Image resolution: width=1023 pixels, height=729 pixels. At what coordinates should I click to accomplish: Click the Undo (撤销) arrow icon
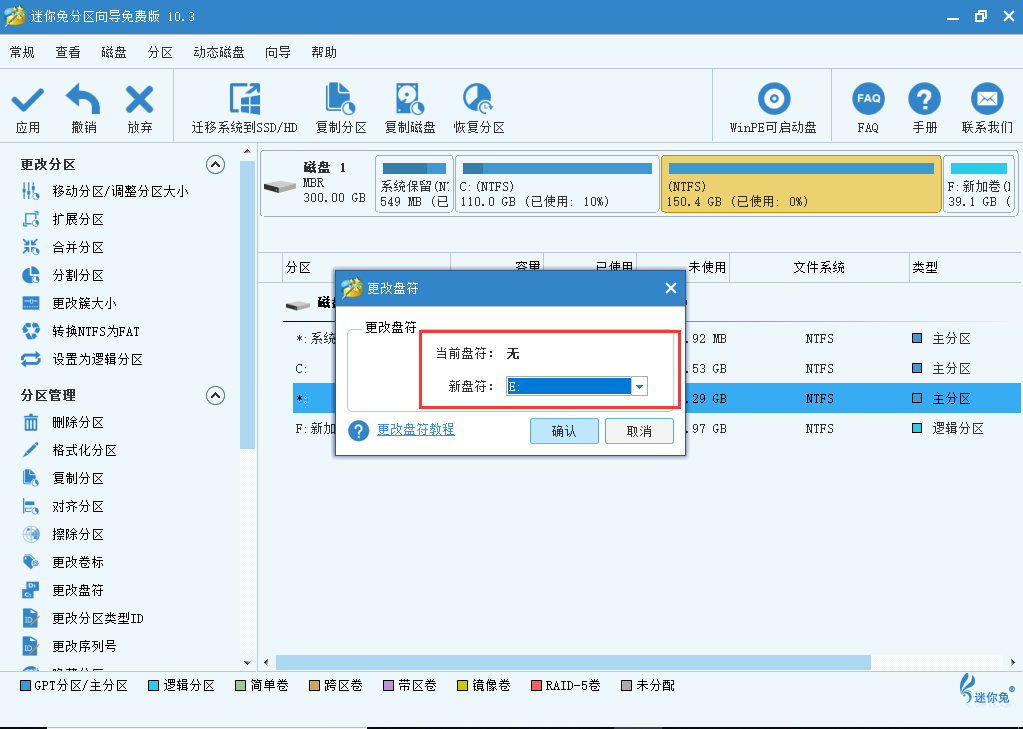click(x=84, y=100)
